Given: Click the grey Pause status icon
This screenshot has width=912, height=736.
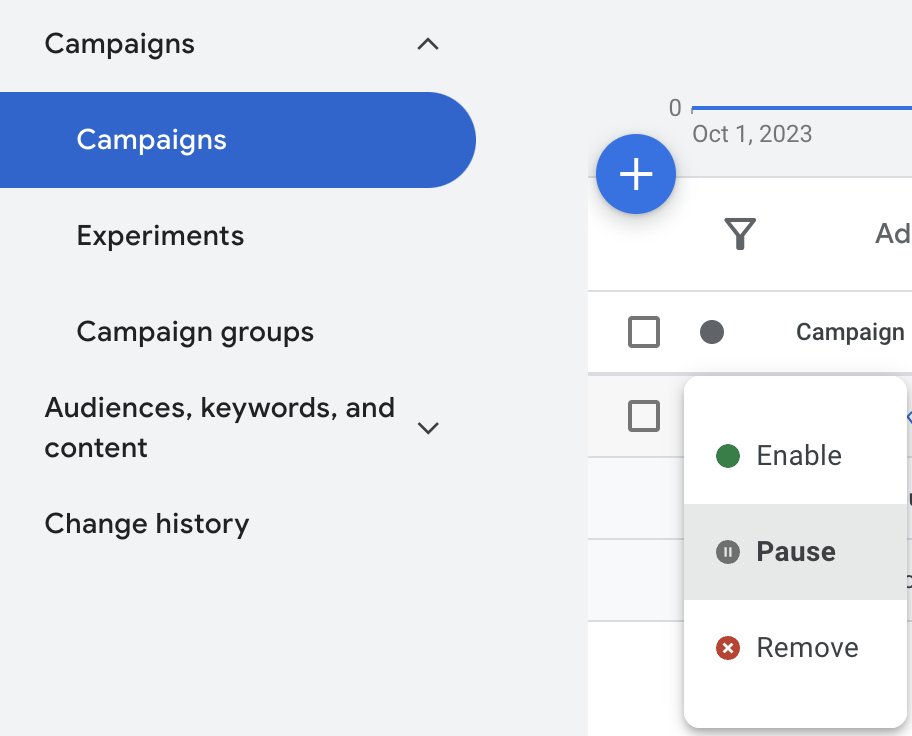Looking at the screenshot, I should click(727, 551).
